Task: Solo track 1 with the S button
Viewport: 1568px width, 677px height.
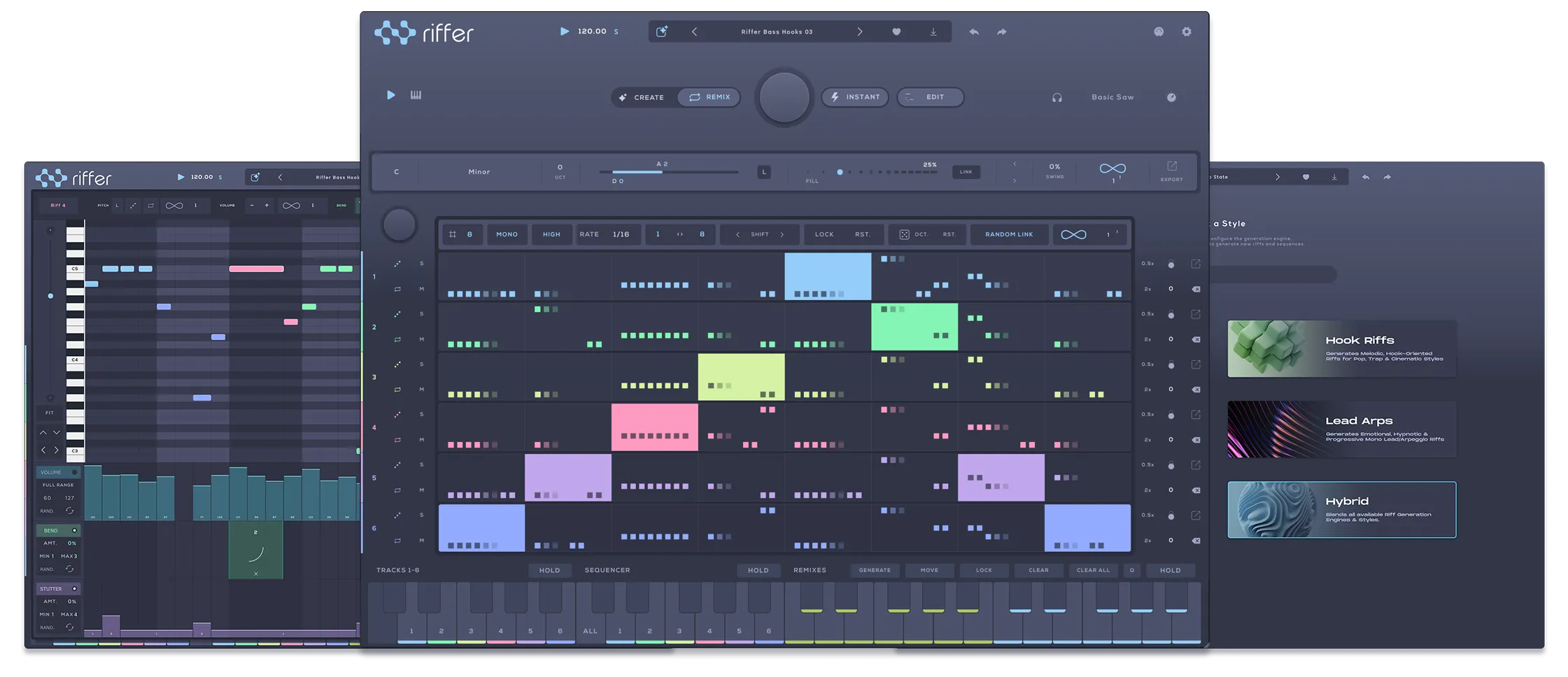Action: [x=422, y=264]
